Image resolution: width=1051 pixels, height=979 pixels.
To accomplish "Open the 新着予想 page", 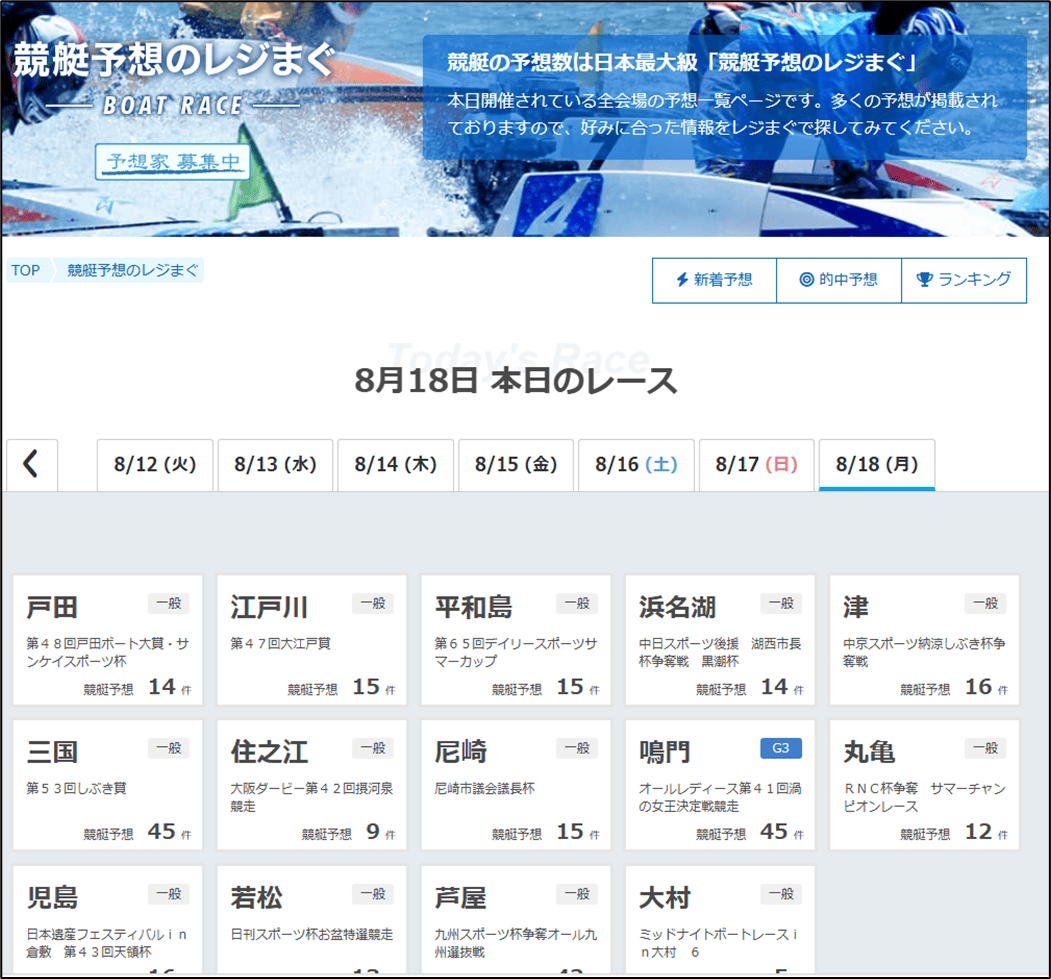I will coord(715,280).
